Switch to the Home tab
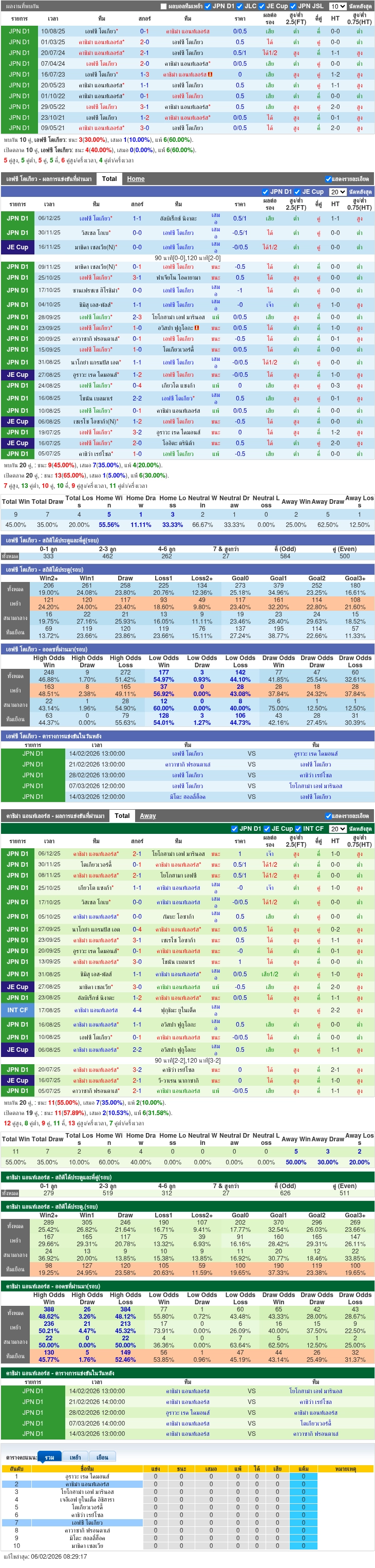This screenshot has height=1568, width=375. 136,179
